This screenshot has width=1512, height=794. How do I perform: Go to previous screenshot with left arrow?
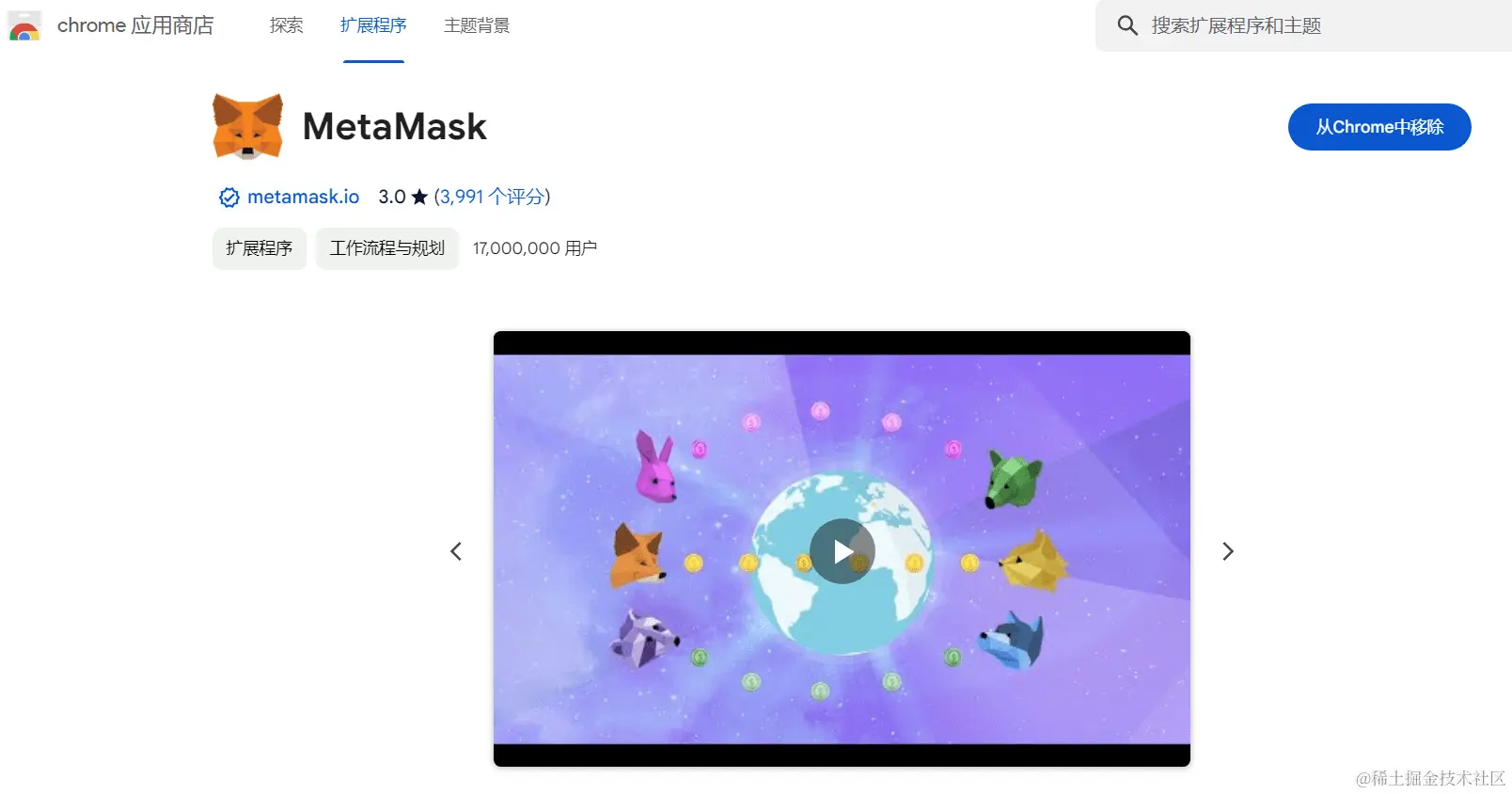(456, 551)
